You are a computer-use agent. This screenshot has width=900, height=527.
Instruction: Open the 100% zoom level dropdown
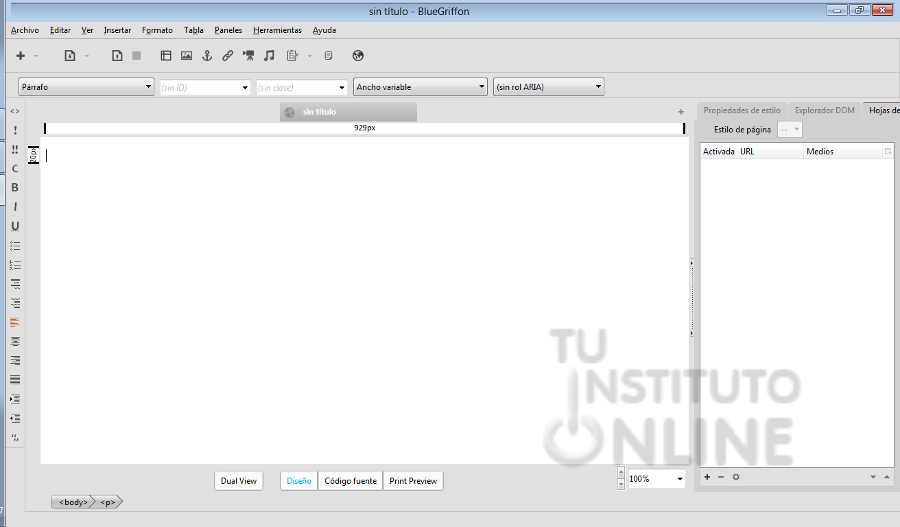point(657,479)
